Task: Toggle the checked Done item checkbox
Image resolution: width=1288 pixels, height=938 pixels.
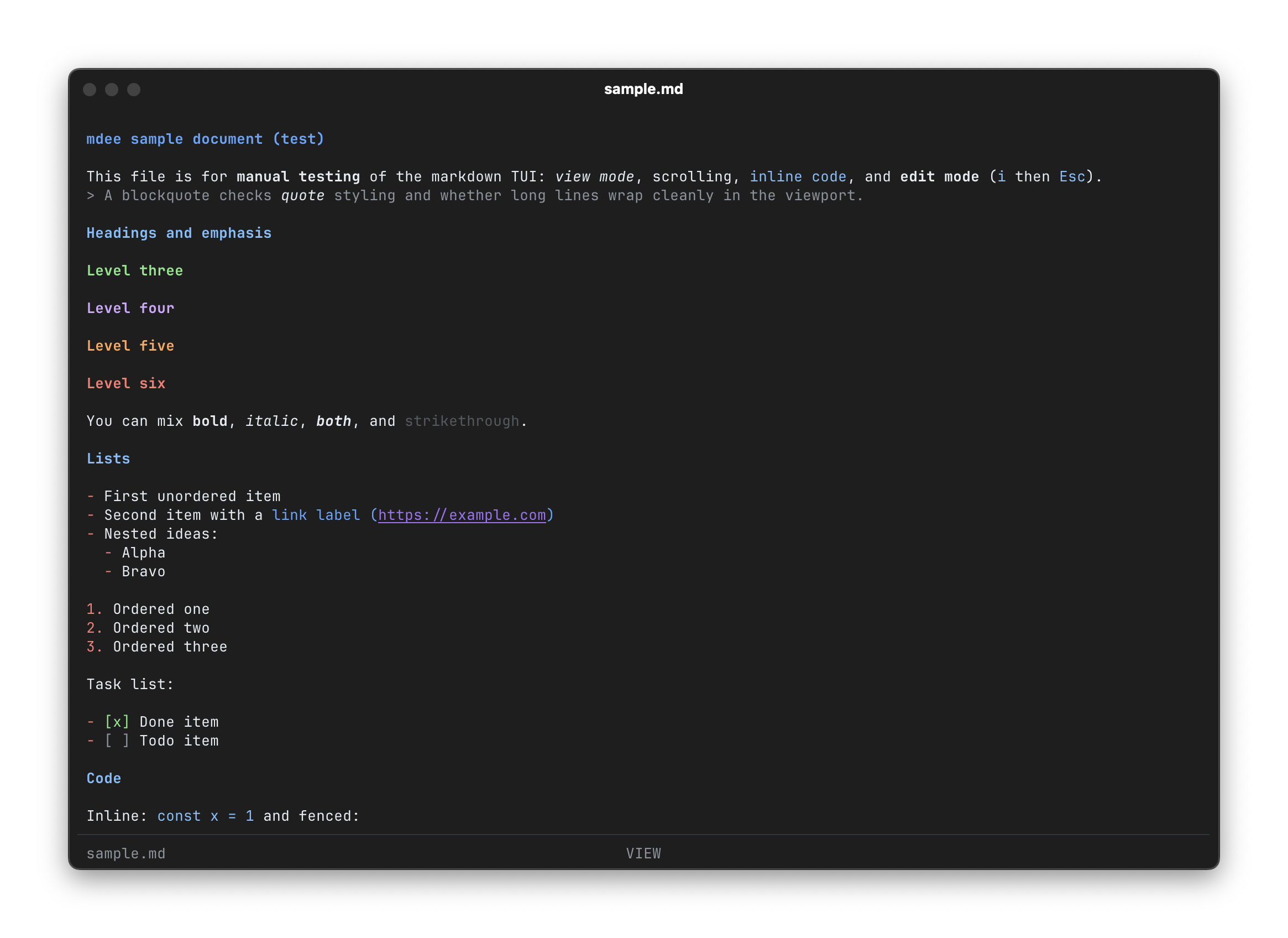Action: [x=117, y=722]
